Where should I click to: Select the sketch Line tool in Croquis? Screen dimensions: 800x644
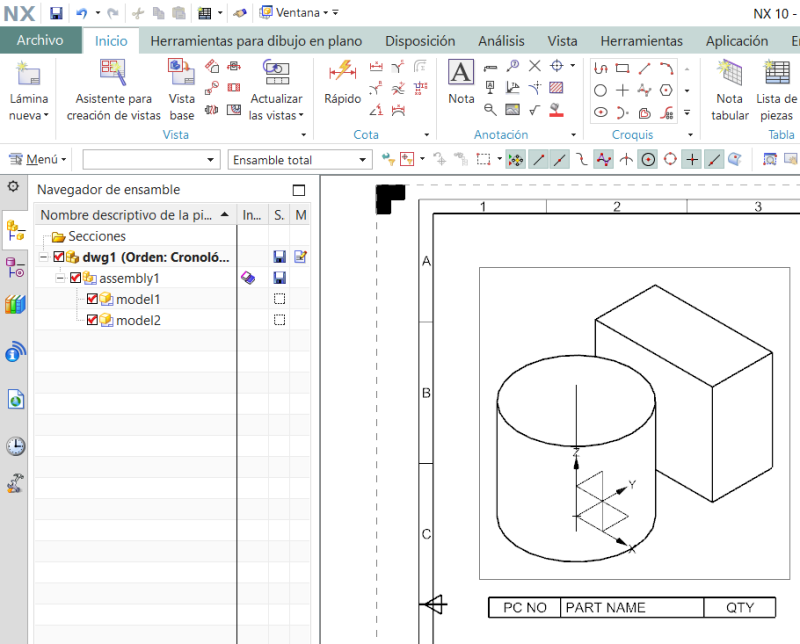coord(644,68)
